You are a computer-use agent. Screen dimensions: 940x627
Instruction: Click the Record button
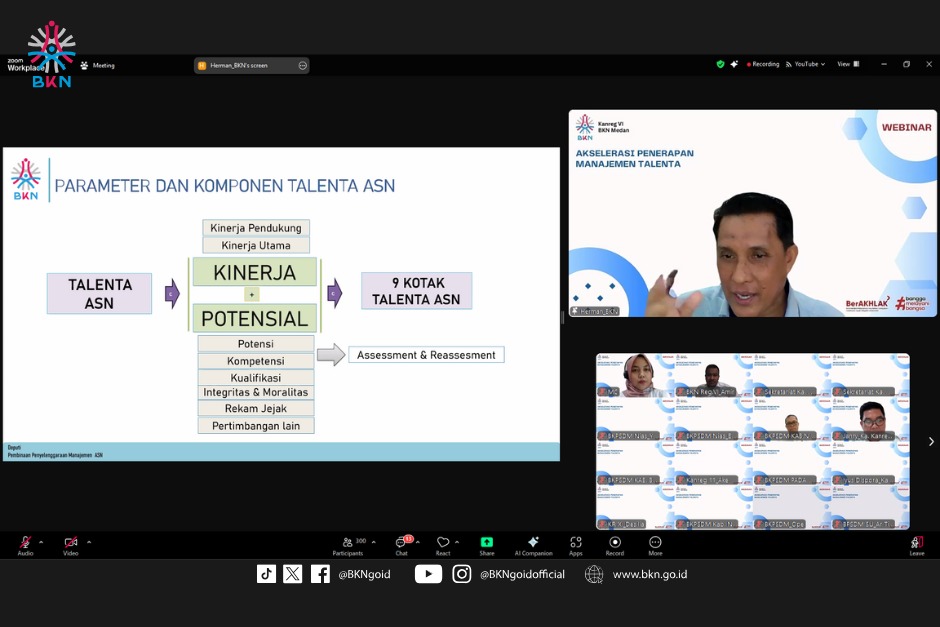click(x=615, y=543)
